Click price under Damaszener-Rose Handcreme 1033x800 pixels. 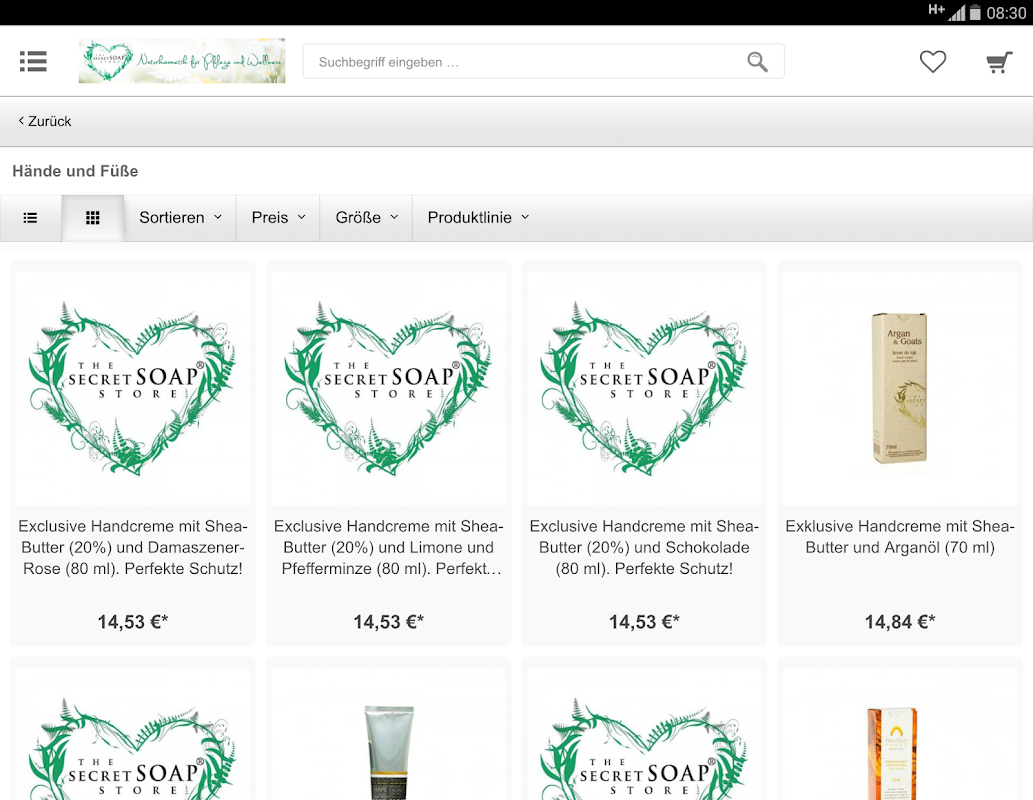132,621
